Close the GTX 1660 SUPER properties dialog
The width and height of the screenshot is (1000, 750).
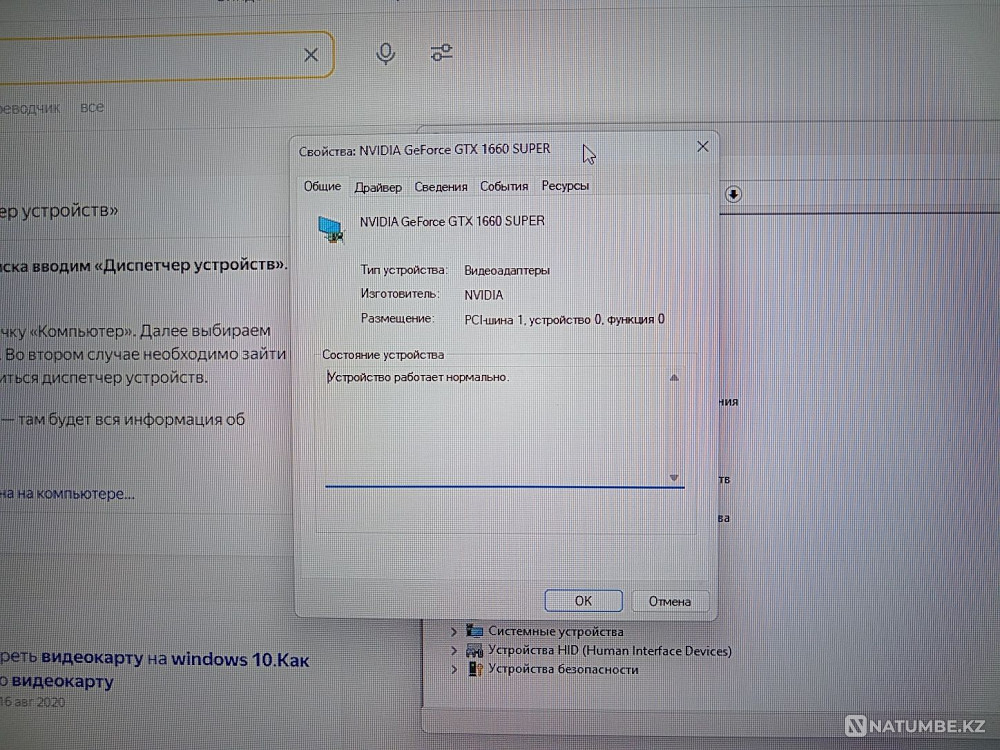702,147
